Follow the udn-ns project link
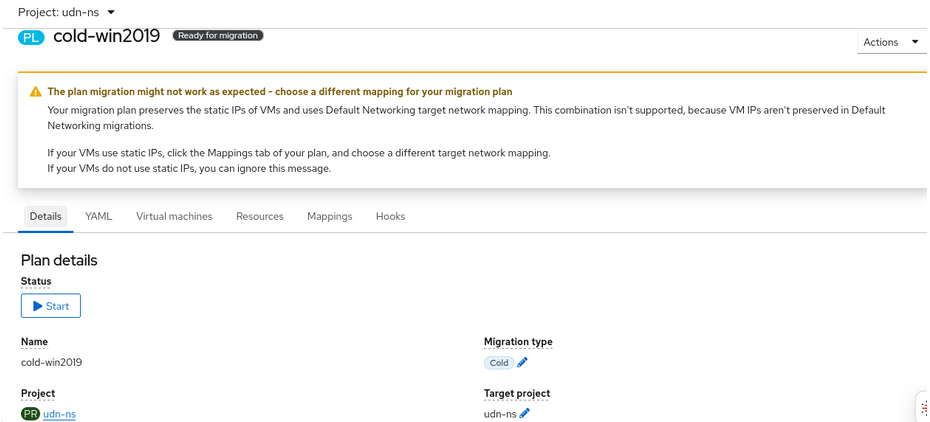 (59, 414)
